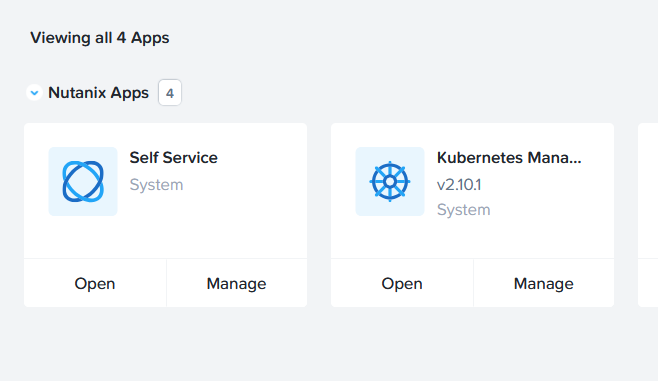Click the Kubernetes helm wheel icon
Screen dimensions: 658x381
(x=390, y=181)
